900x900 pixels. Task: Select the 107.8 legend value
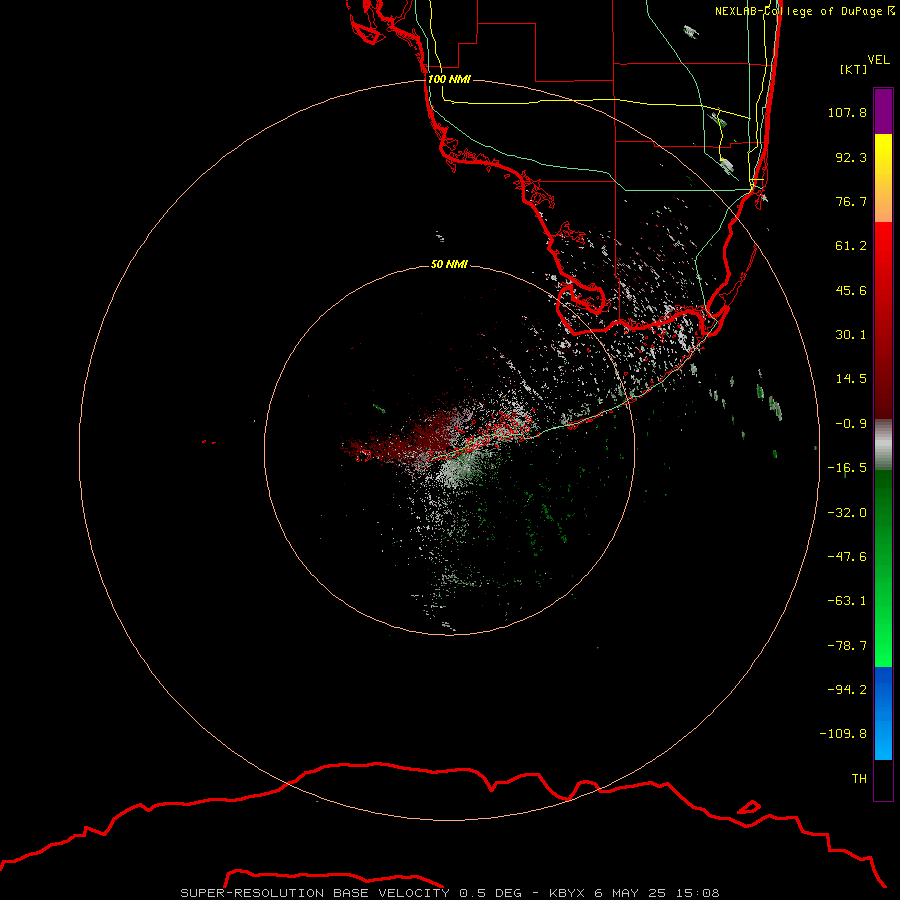pos(847,112)
